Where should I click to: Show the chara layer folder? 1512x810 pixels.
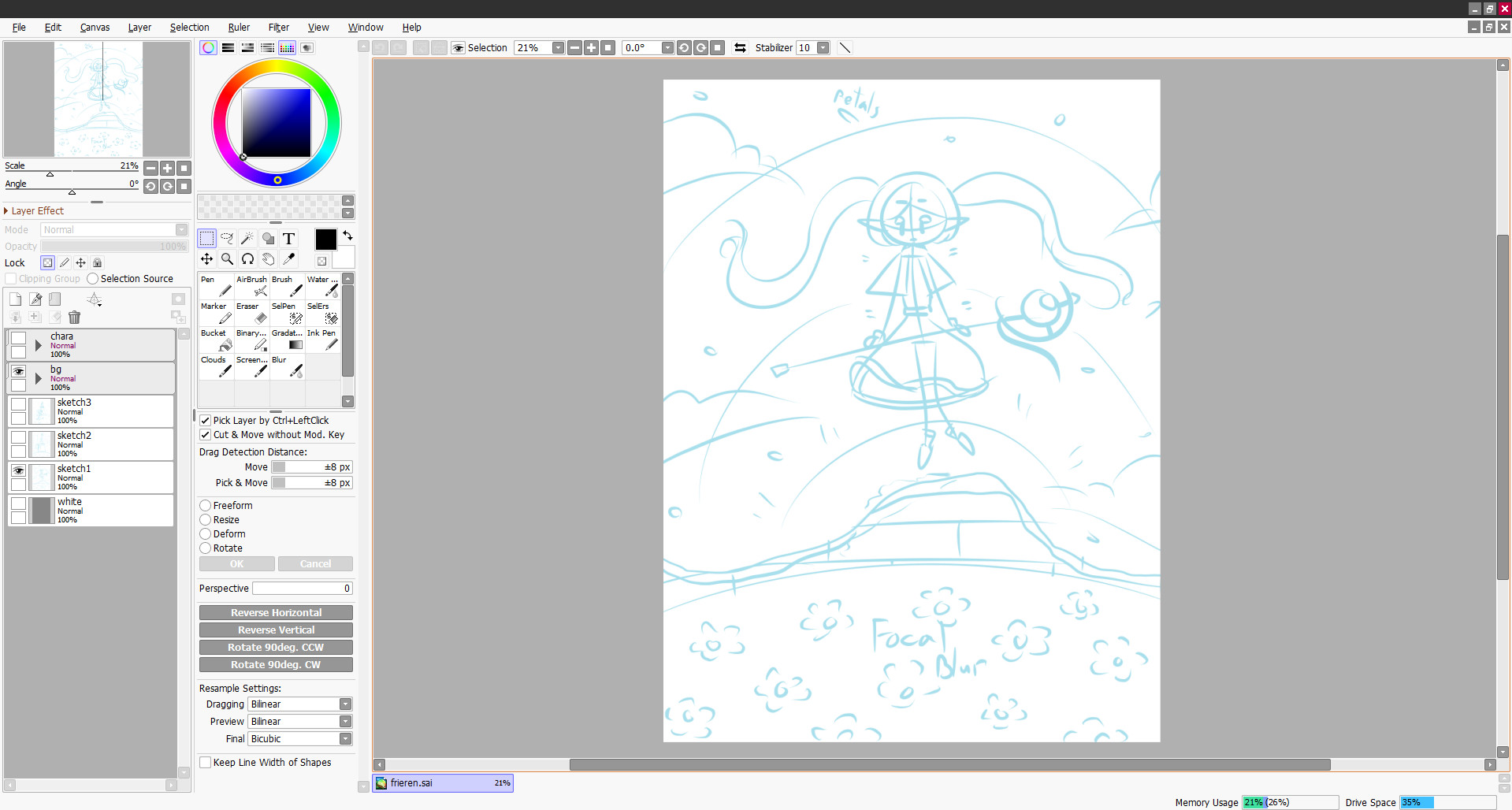18,338
